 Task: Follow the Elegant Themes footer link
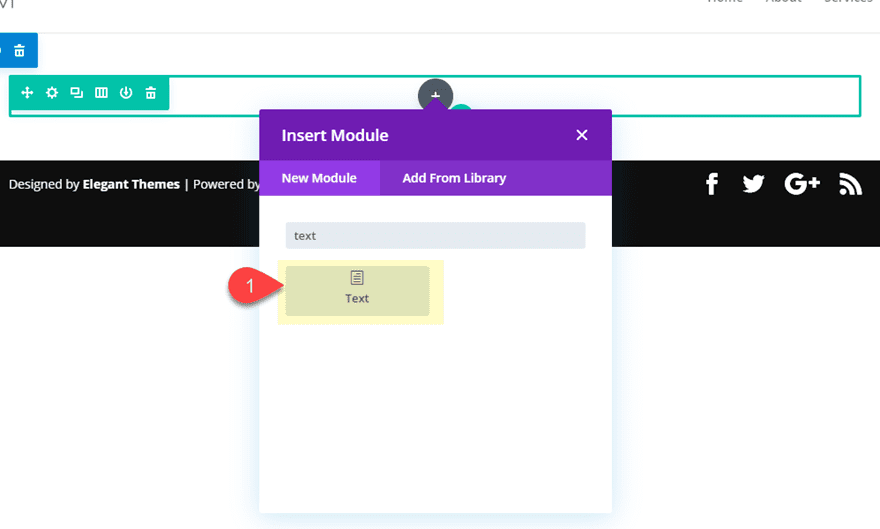coord(131,184)
